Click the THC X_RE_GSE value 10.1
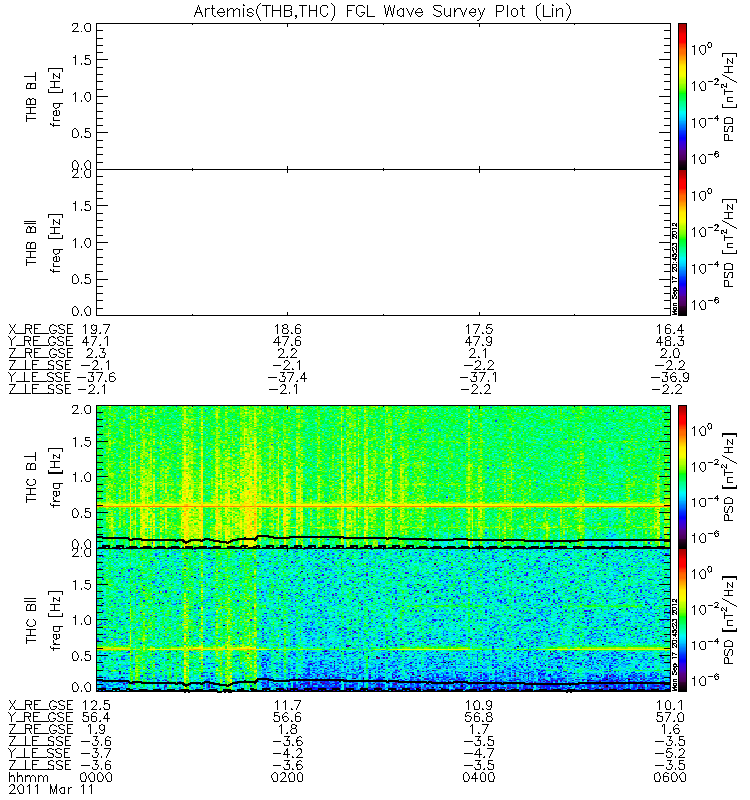The width and height of the screenshot is (750, 800). 670,705
